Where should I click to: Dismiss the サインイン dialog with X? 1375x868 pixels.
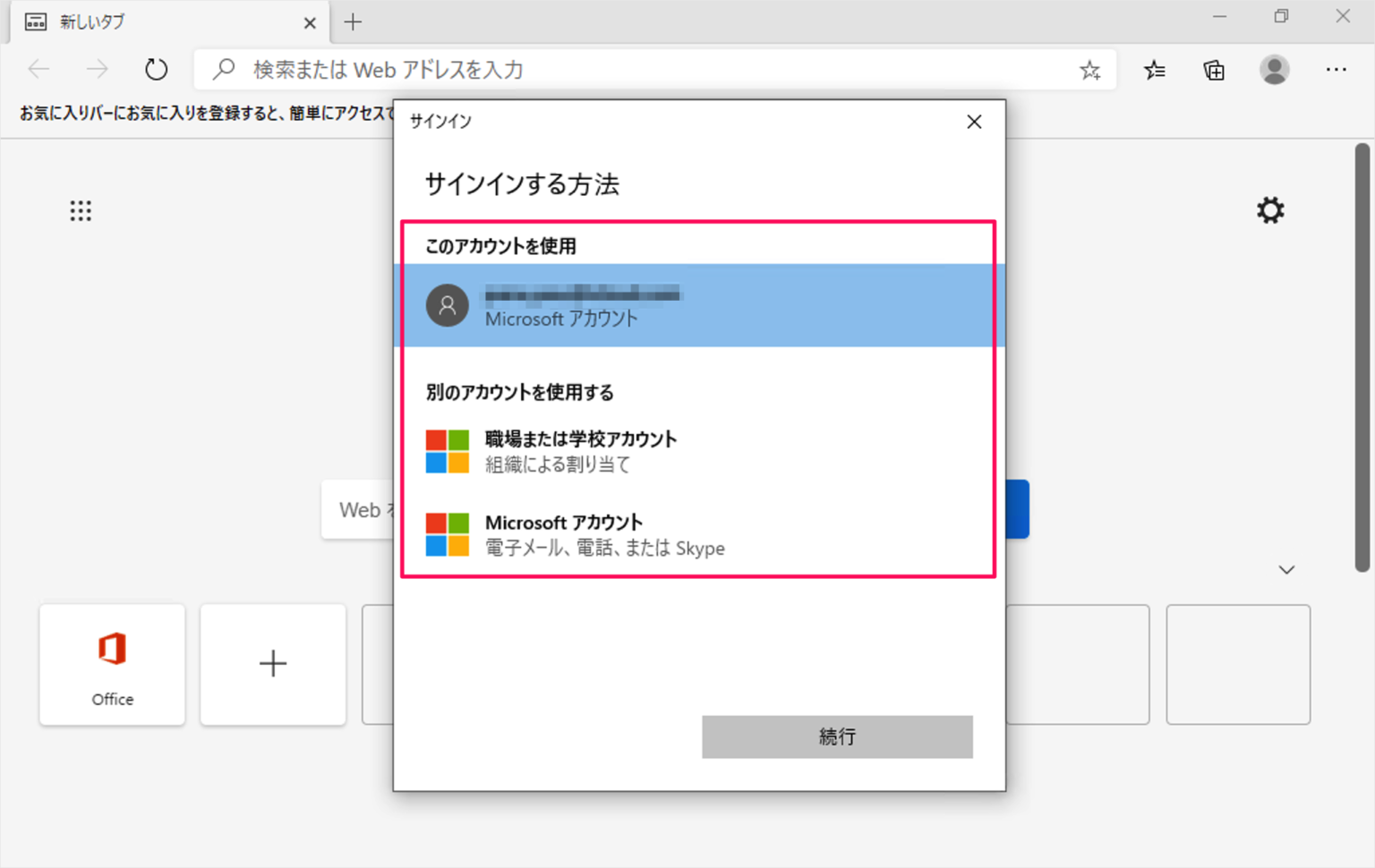pos(974,122)
